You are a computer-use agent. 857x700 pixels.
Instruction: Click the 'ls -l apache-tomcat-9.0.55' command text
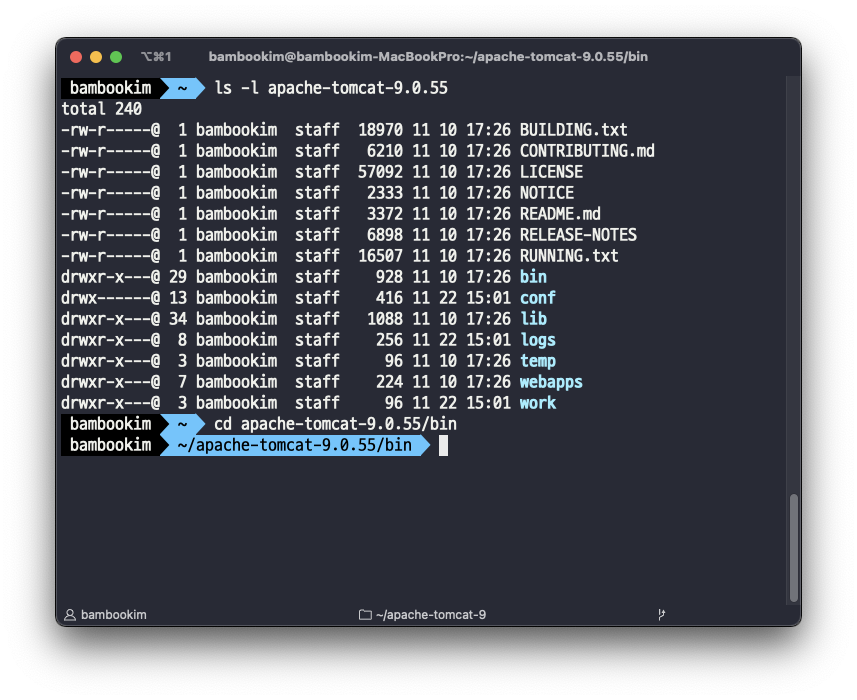(x=331, y=88)
